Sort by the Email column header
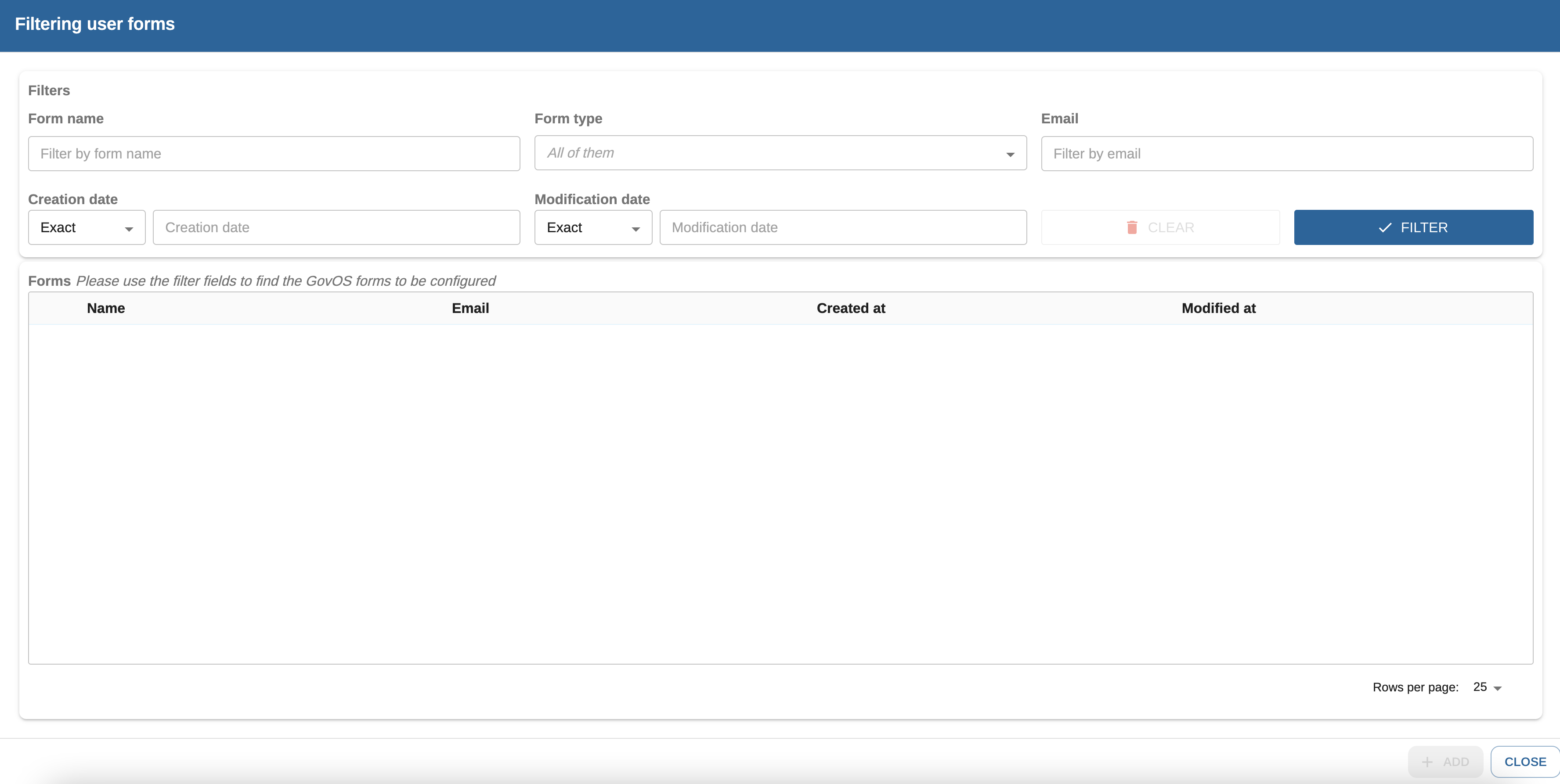Image resolution: width=1560 pixels, height=784 pixels. tap(470, 308)
